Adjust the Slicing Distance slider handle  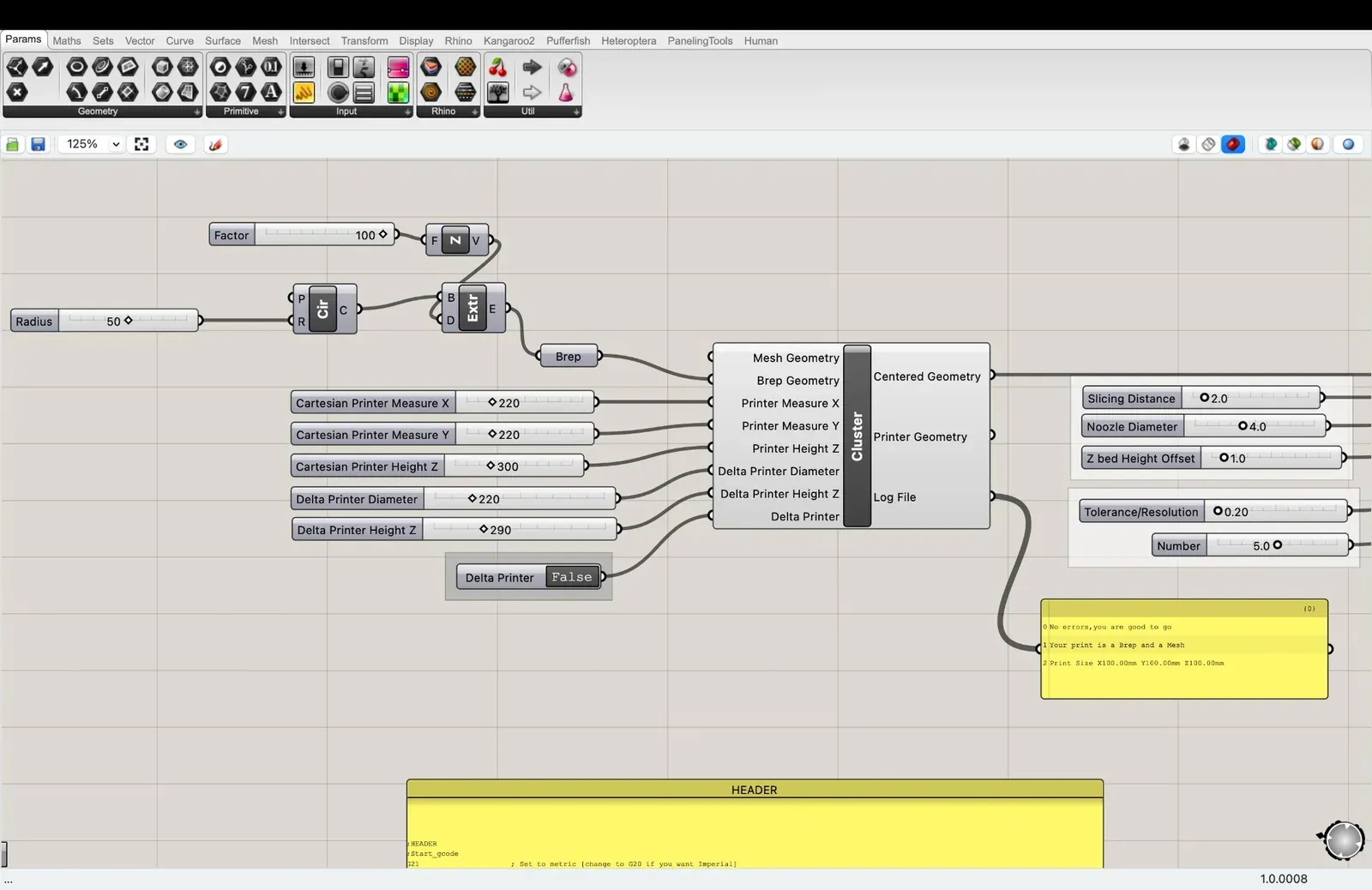1204,397
